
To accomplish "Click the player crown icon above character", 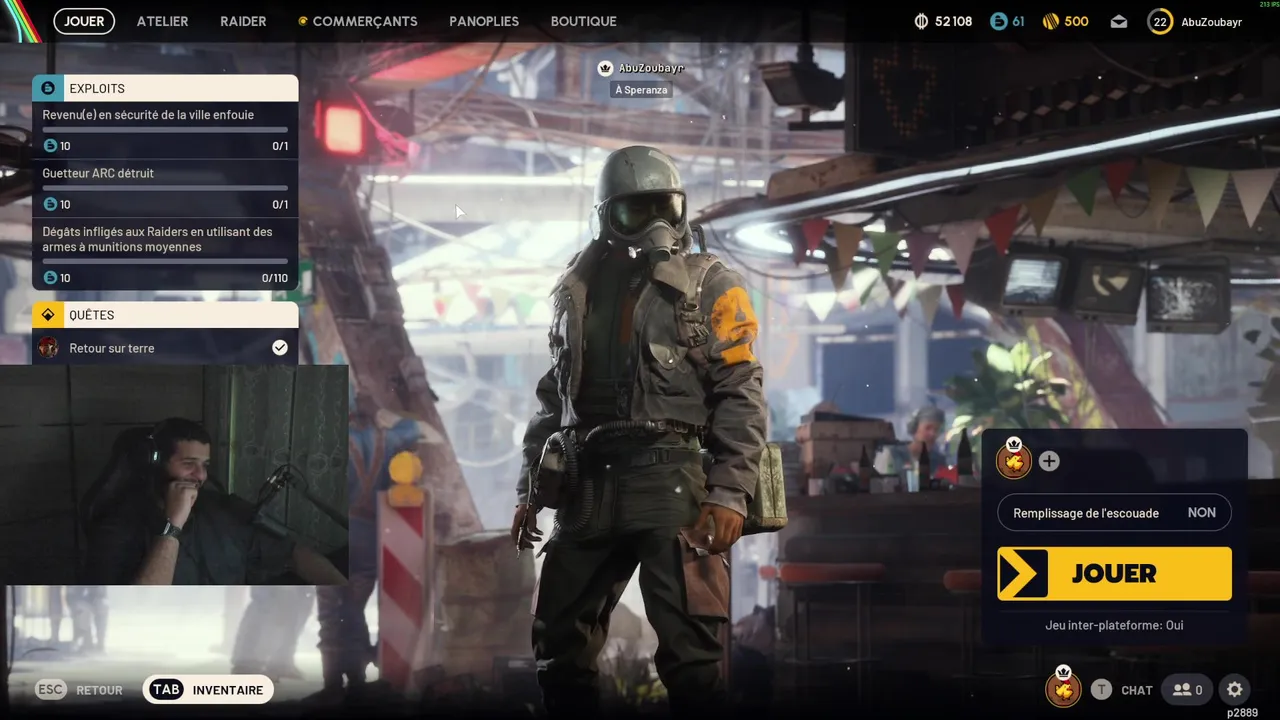I will click(605, 68).
